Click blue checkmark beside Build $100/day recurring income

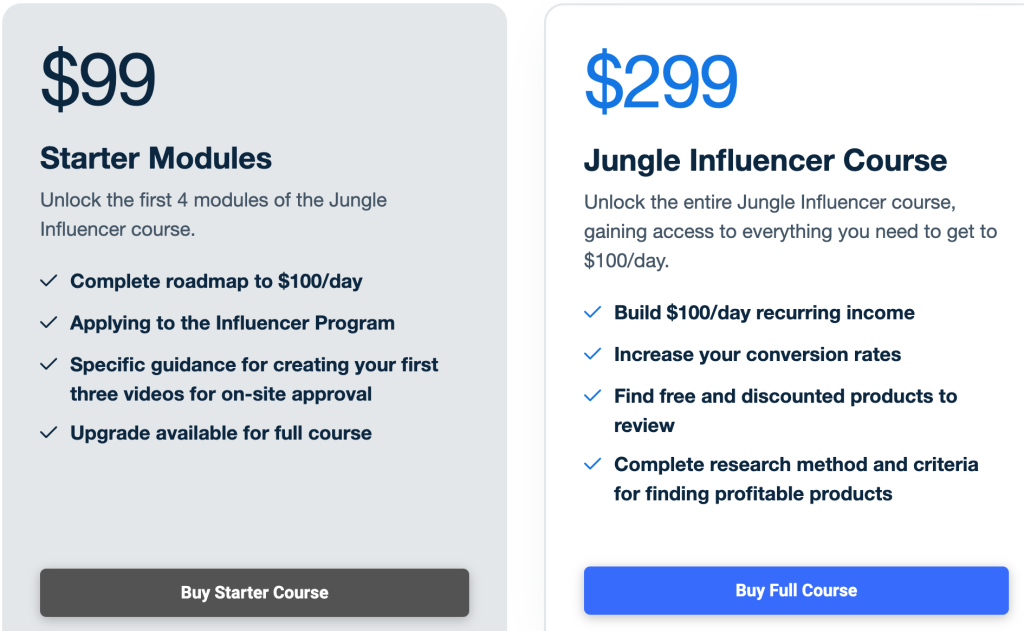tap(592, 312)
